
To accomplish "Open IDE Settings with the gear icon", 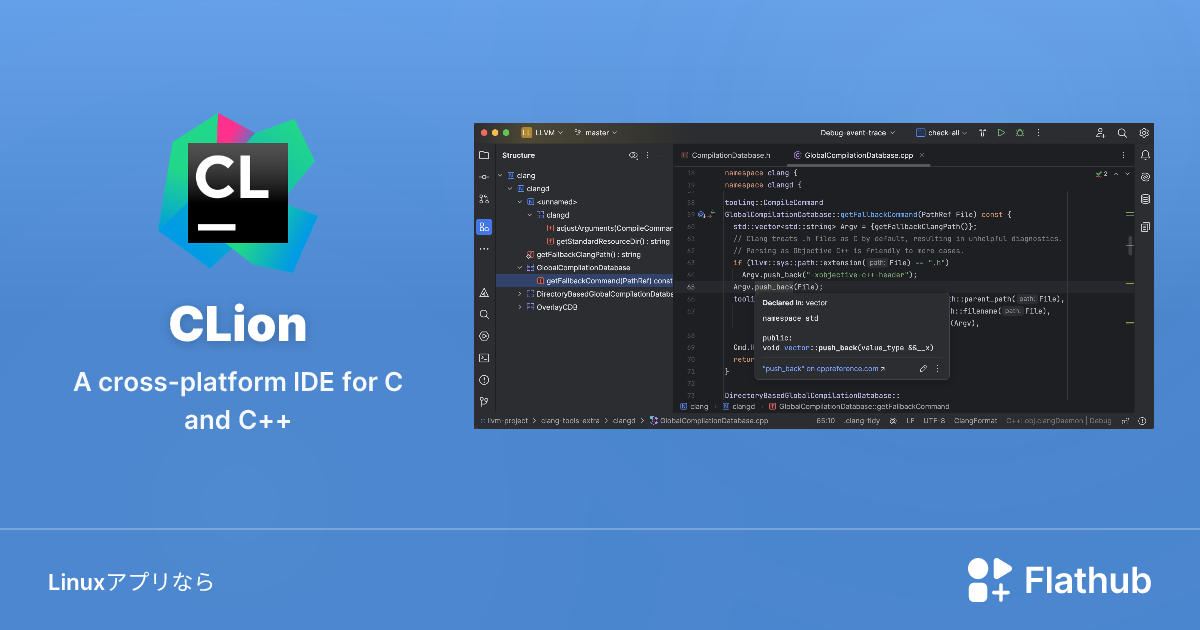I will [x=1144, y=132].
